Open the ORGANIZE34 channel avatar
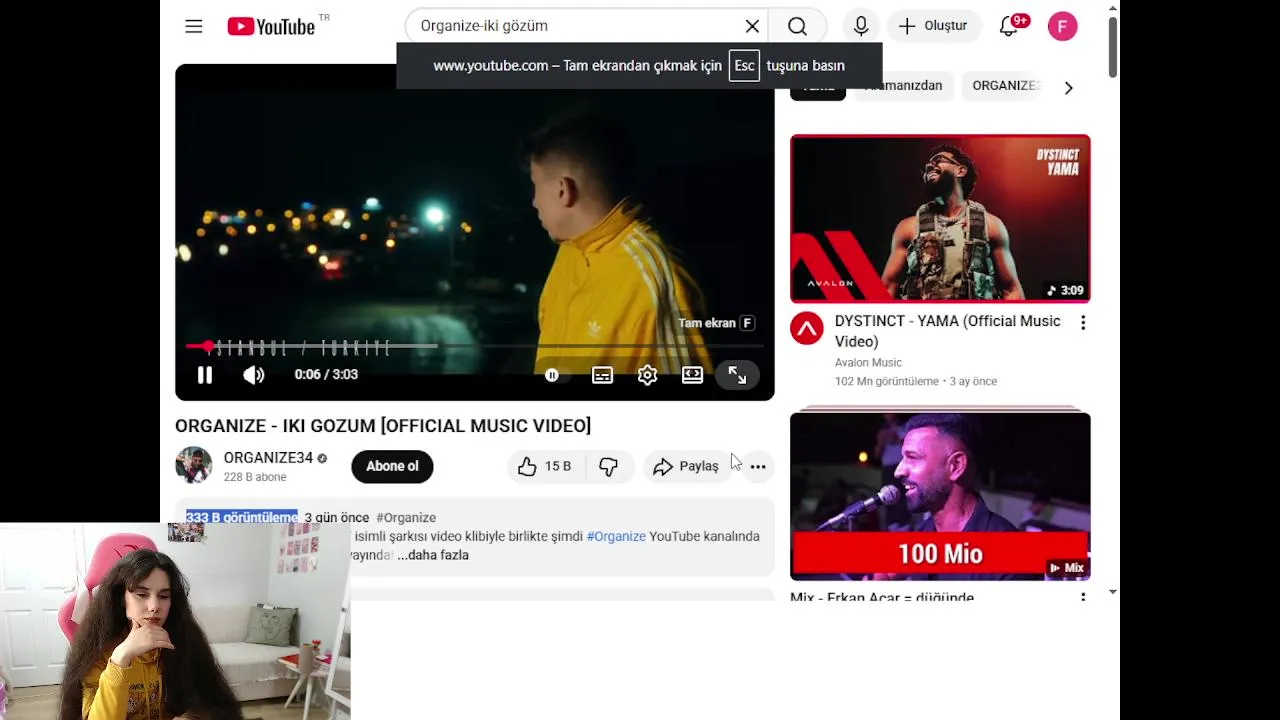 (x=194, y=465)
